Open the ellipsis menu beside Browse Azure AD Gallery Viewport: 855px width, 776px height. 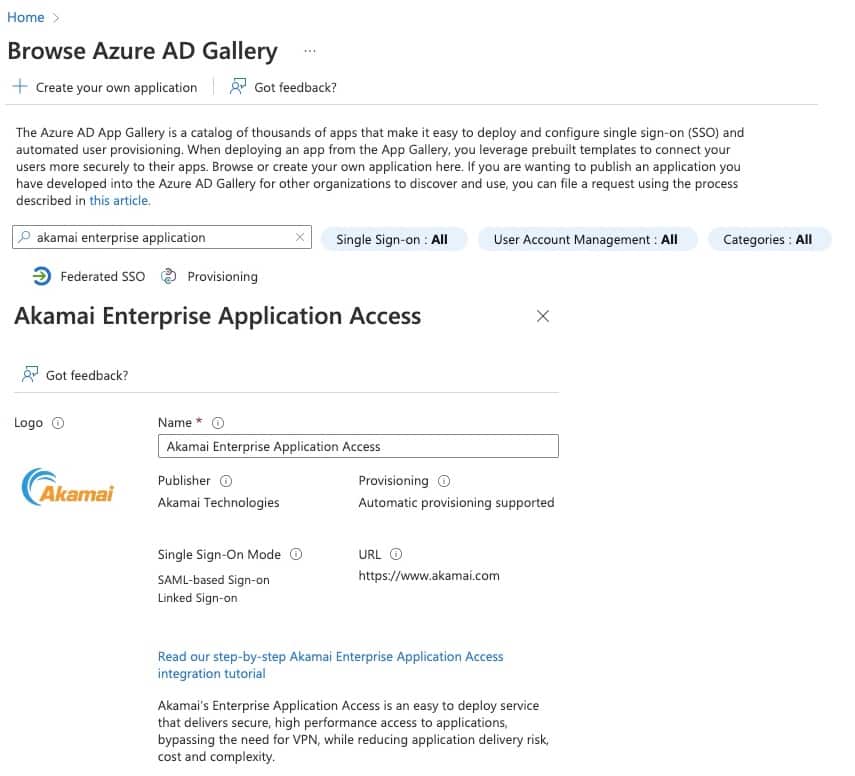click(310, 51)
